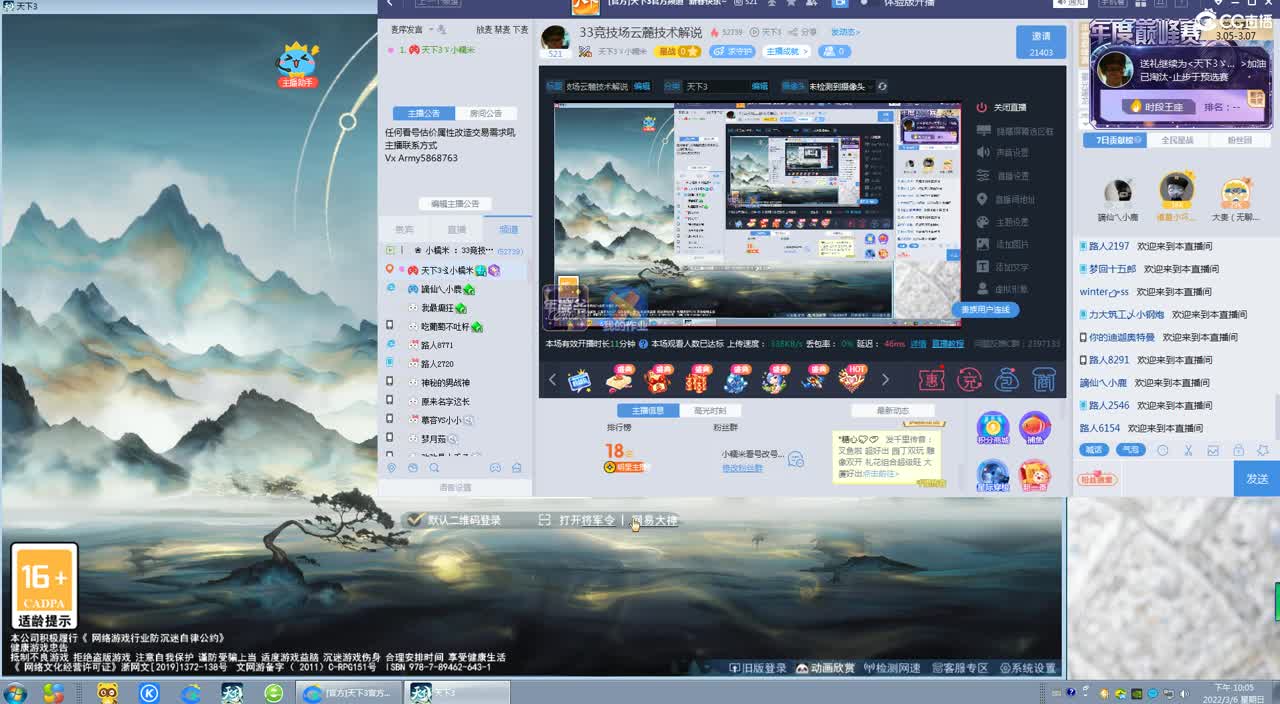Switch to 嘉宾 tab
The width and height of the screenshot is (1280, 704).
pos(404,230)
